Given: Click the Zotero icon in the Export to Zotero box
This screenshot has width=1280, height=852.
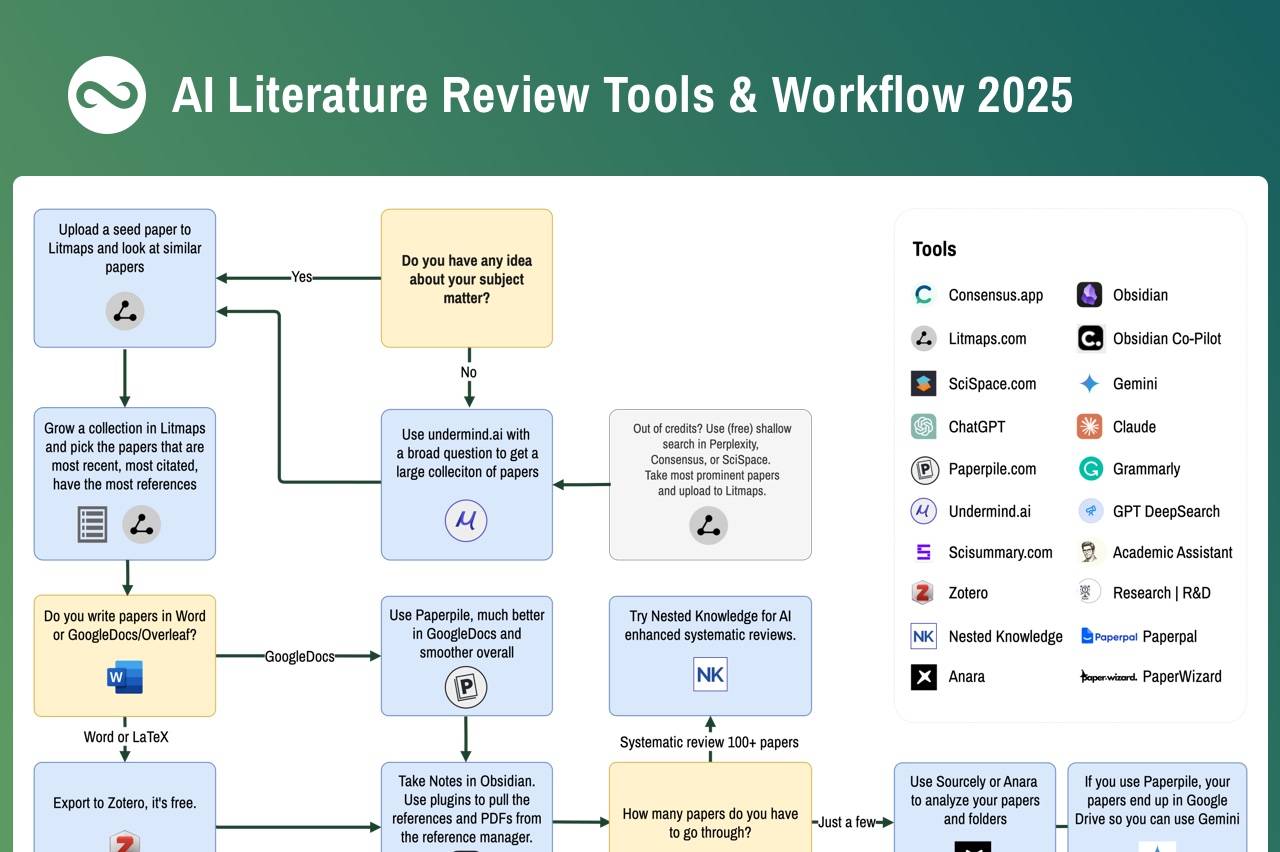Looking at the screenshot, I should (x=125, y=841).
